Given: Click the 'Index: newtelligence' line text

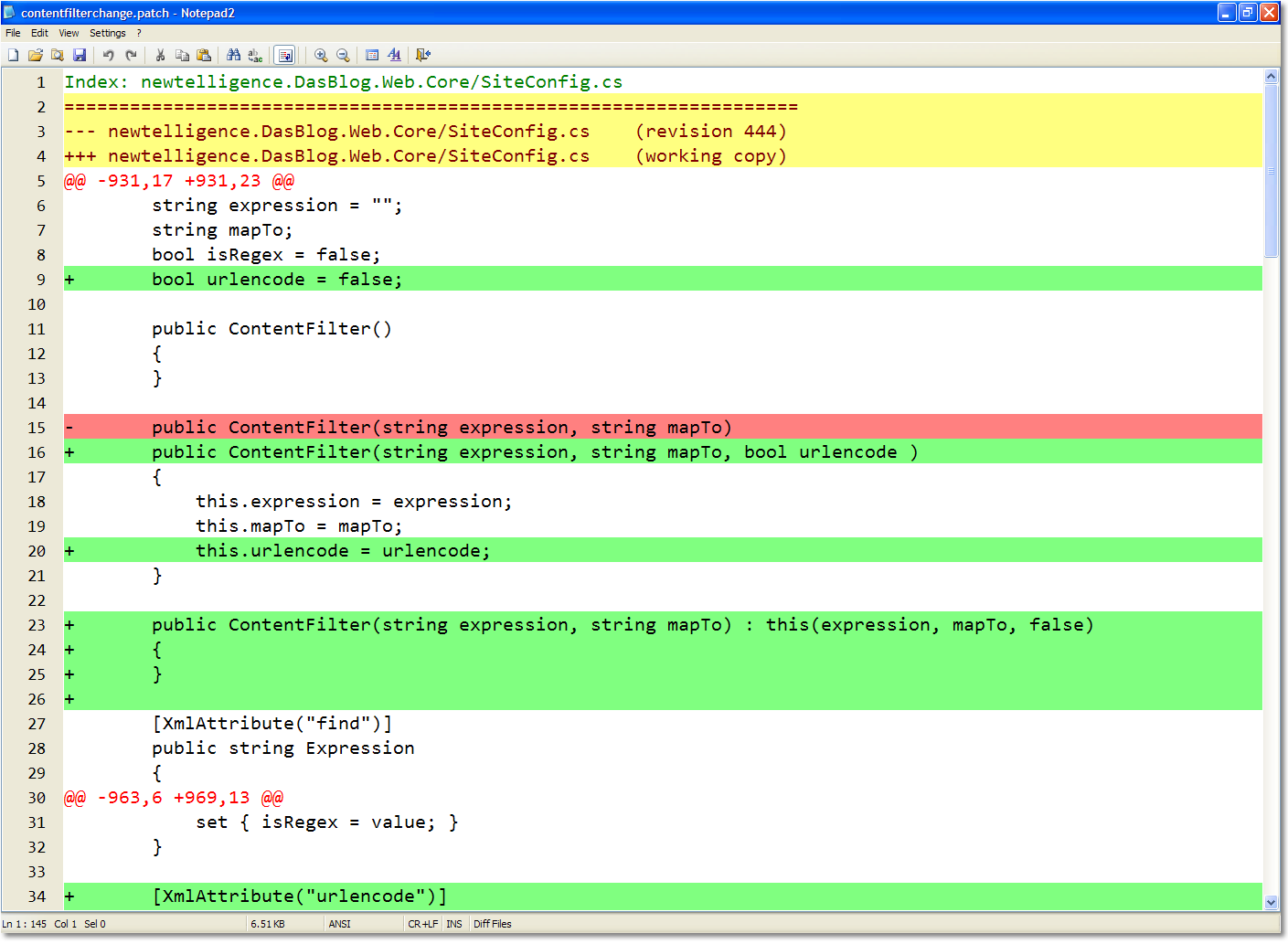Looking at the screenshot, I should pos(344,82).
